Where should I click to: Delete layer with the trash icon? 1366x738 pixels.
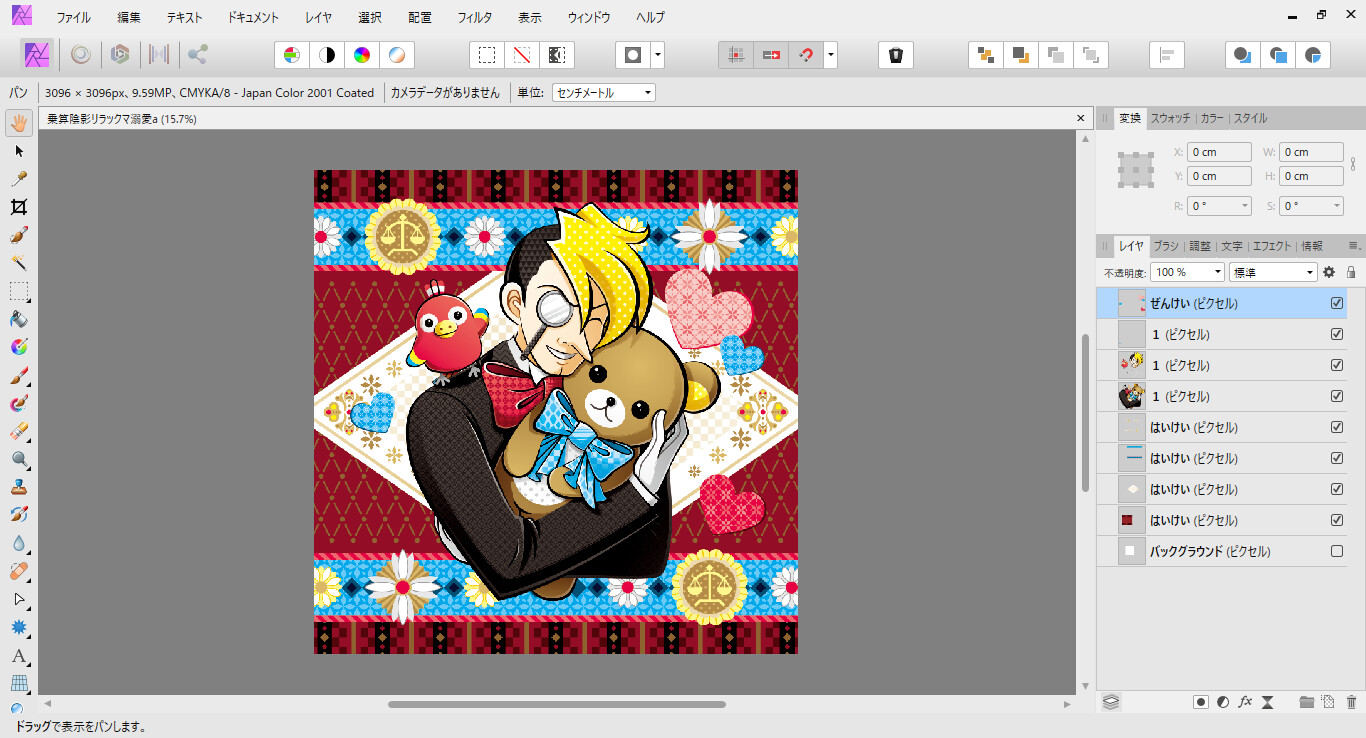point(1351,702)
